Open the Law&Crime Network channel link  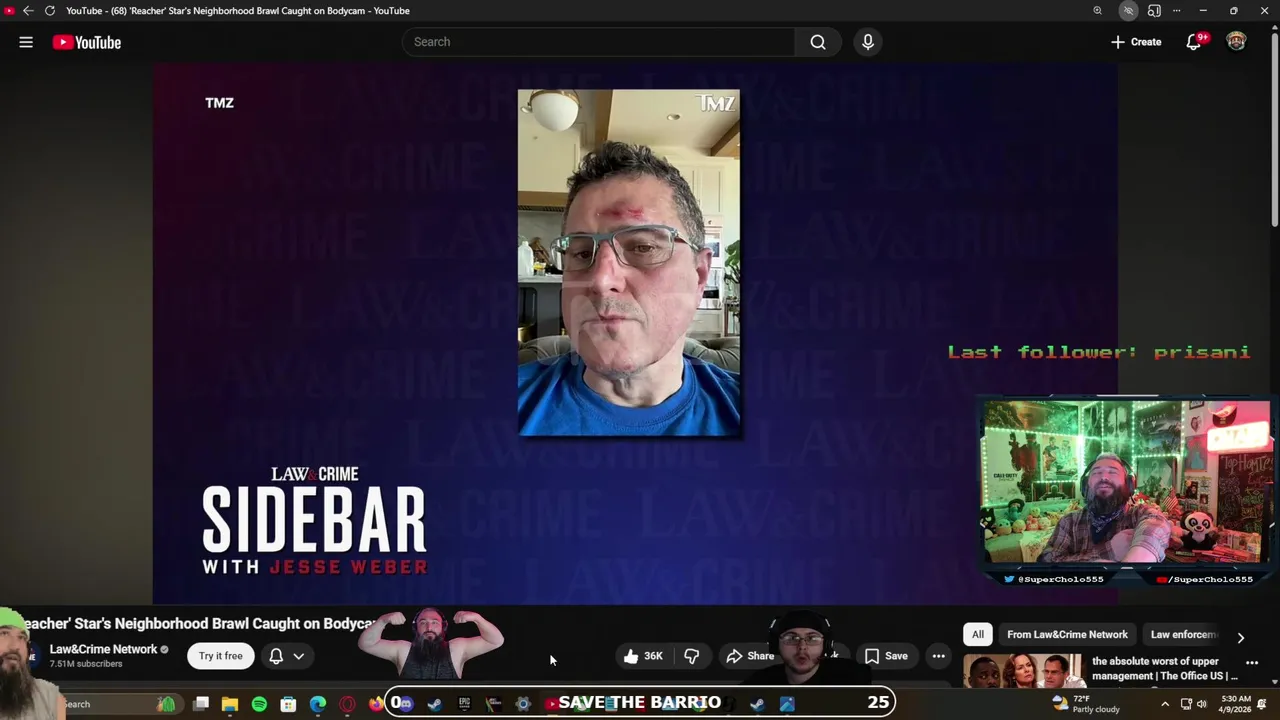[x=104, y=649]
